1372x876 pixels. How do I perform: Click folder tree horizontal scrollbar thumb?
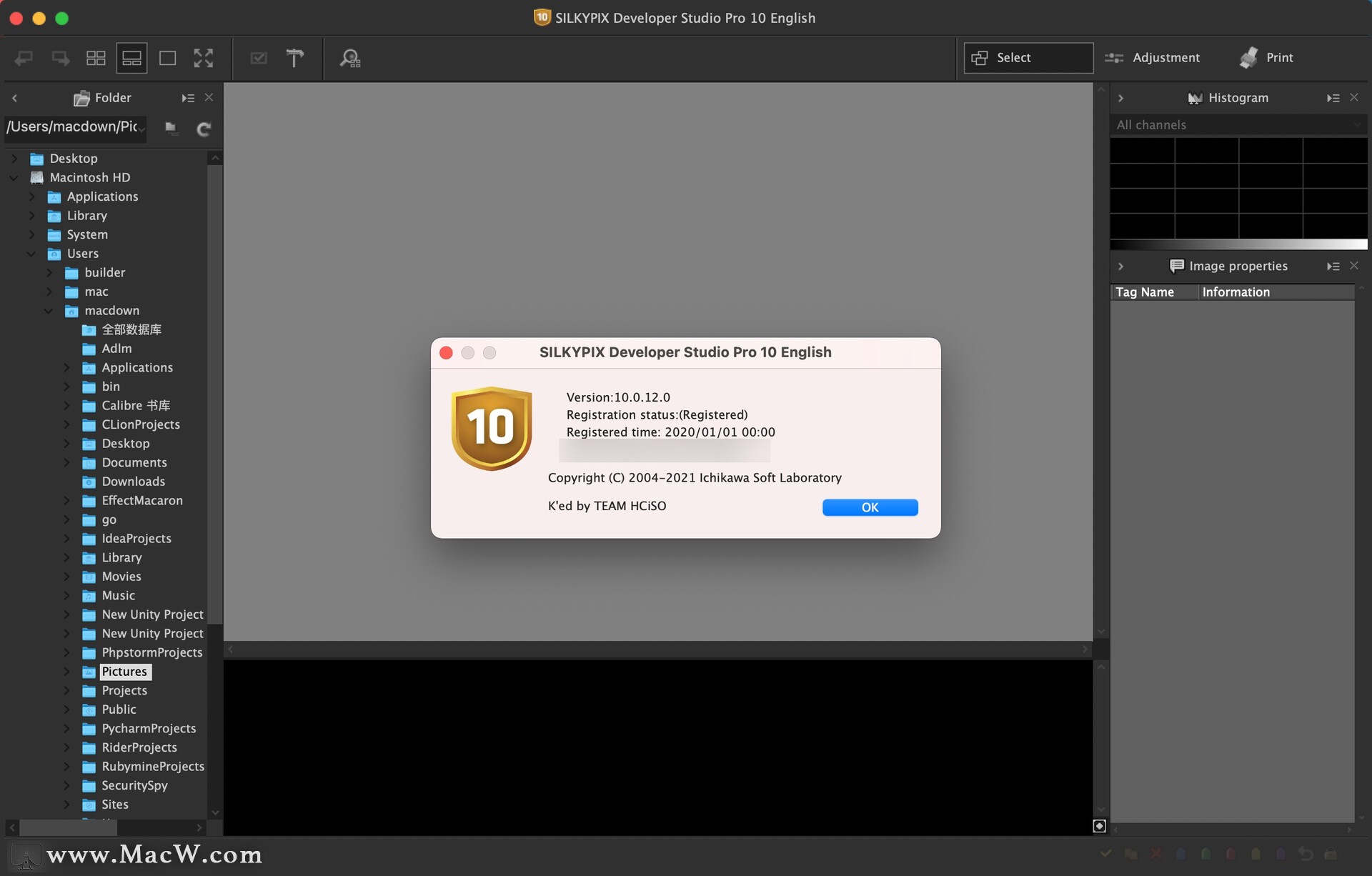point(68,827)
